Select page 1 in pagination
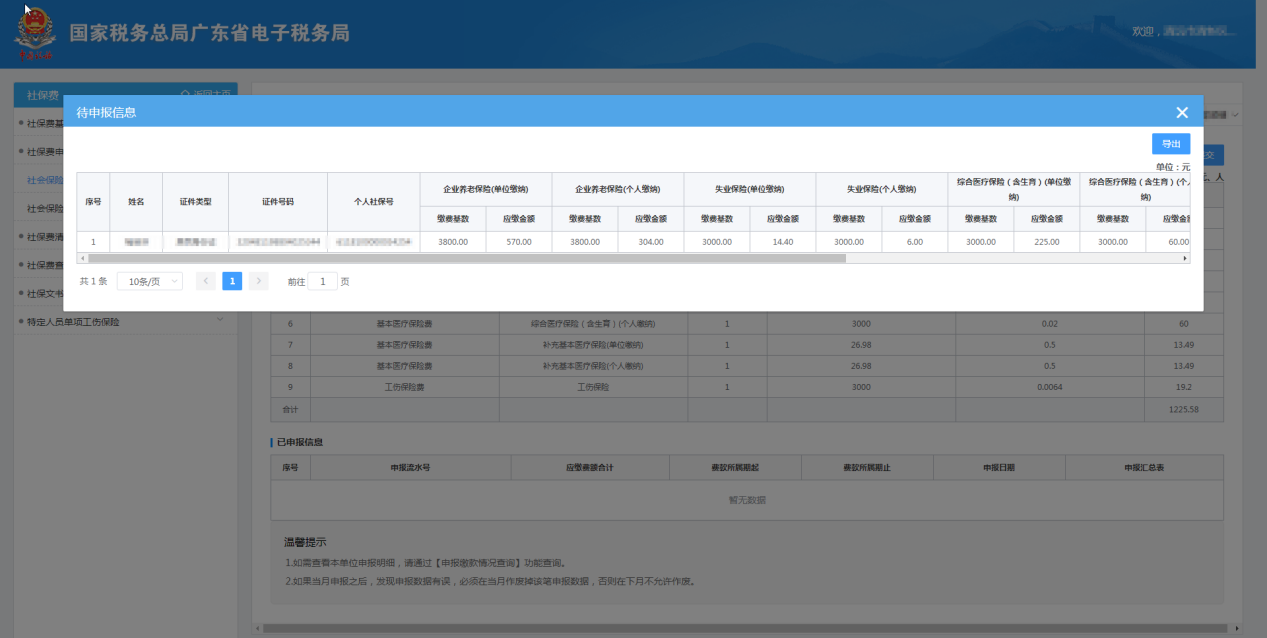1267x638 pixels. point(232,282)
